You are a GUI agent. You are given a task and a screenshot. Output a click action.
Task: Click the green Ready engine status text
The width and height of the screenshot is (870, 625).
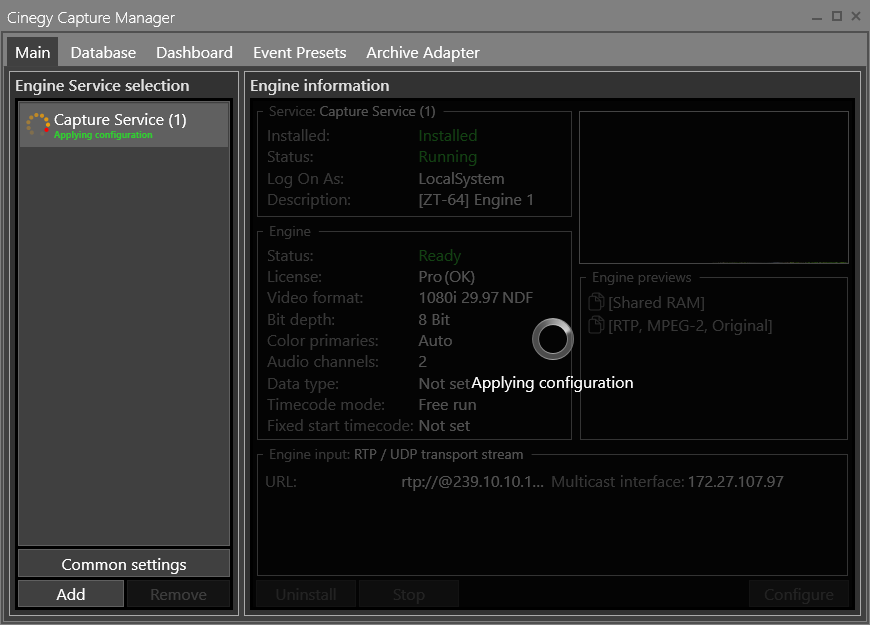pos(439,256)
